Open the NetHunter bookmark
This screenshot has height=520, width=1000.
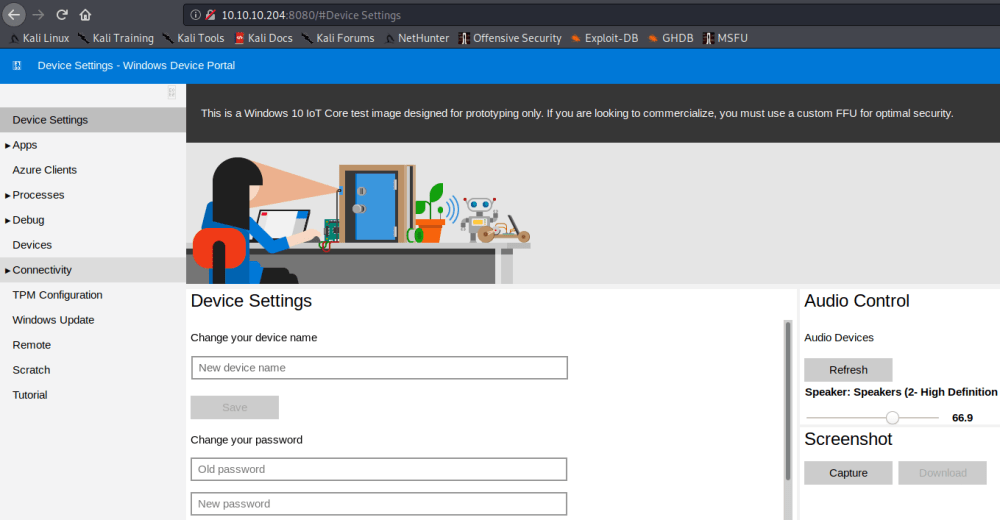[x=417, y=38]
